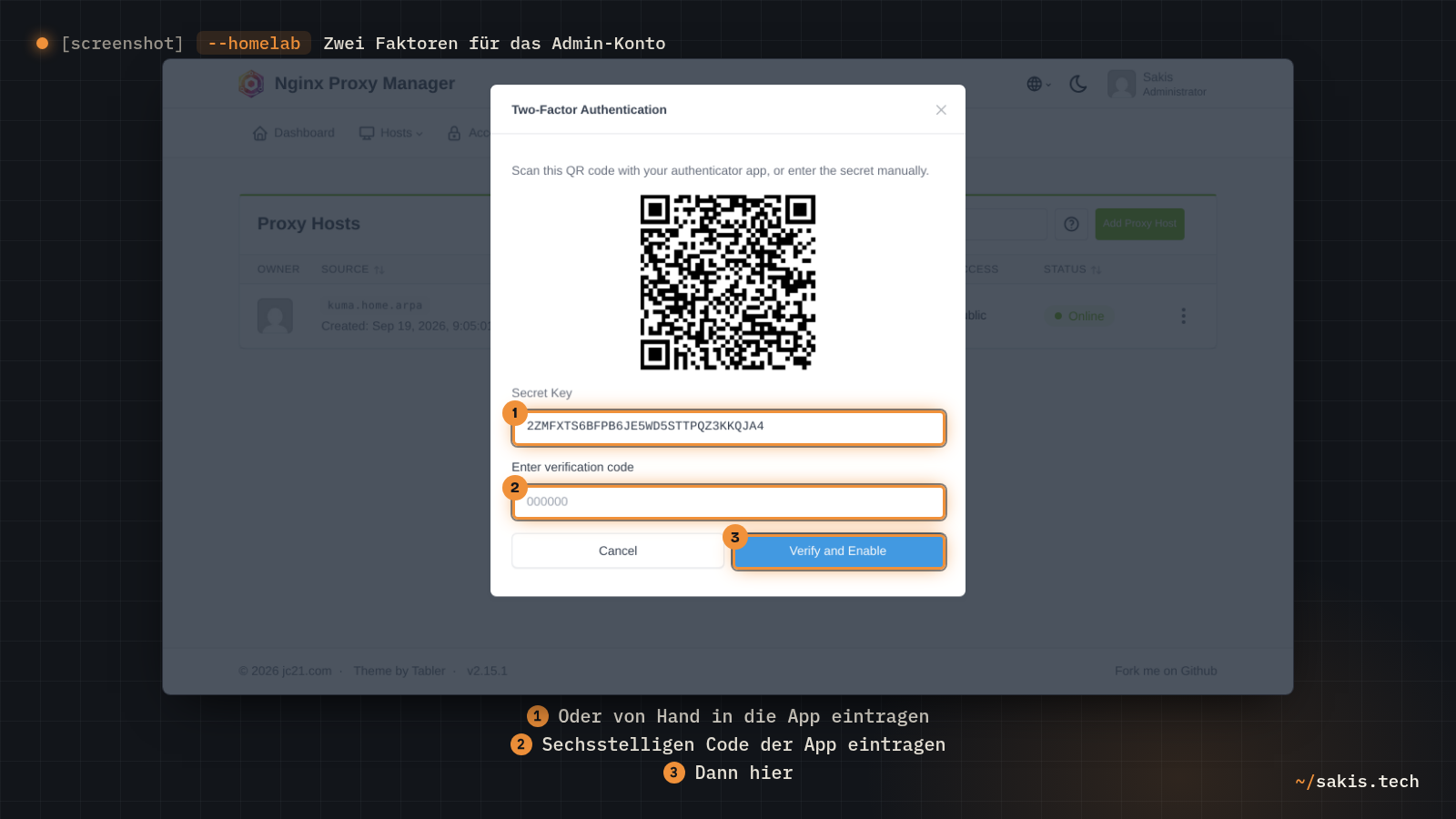Viewport: 1456px width, 819px height.
Task: Open the kuma.home.arpa row actions menu
Action: [x=1183, y=316]
